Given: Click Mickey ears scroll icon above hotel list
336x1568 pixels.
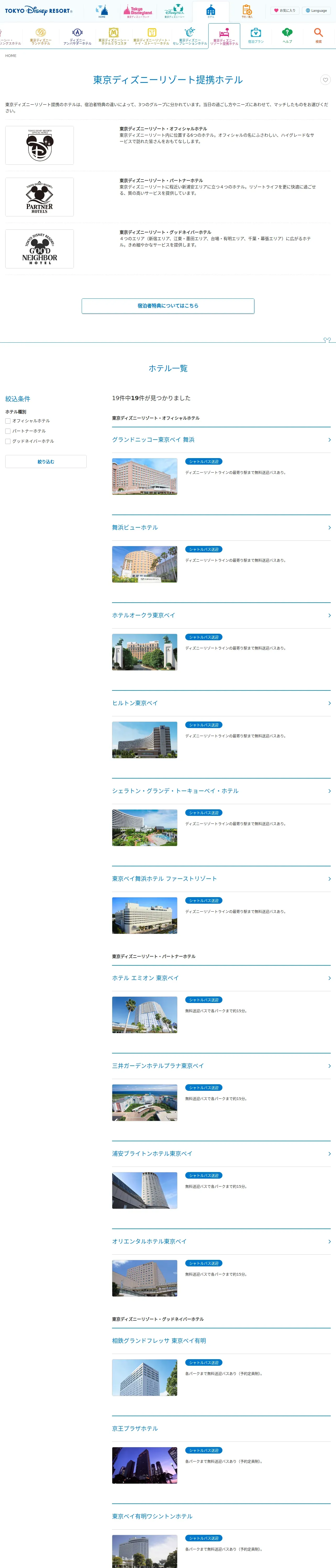Looking at the screenshot, I should [x=327, y=340].
